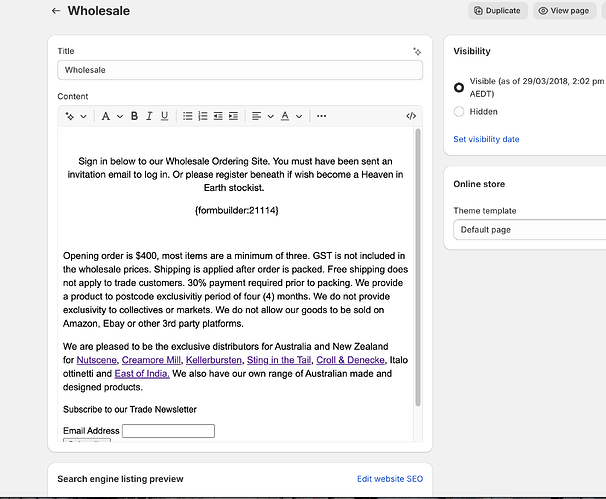
Task: Apply underline formatting in the editor toolbar
Action: coord(165,116)
